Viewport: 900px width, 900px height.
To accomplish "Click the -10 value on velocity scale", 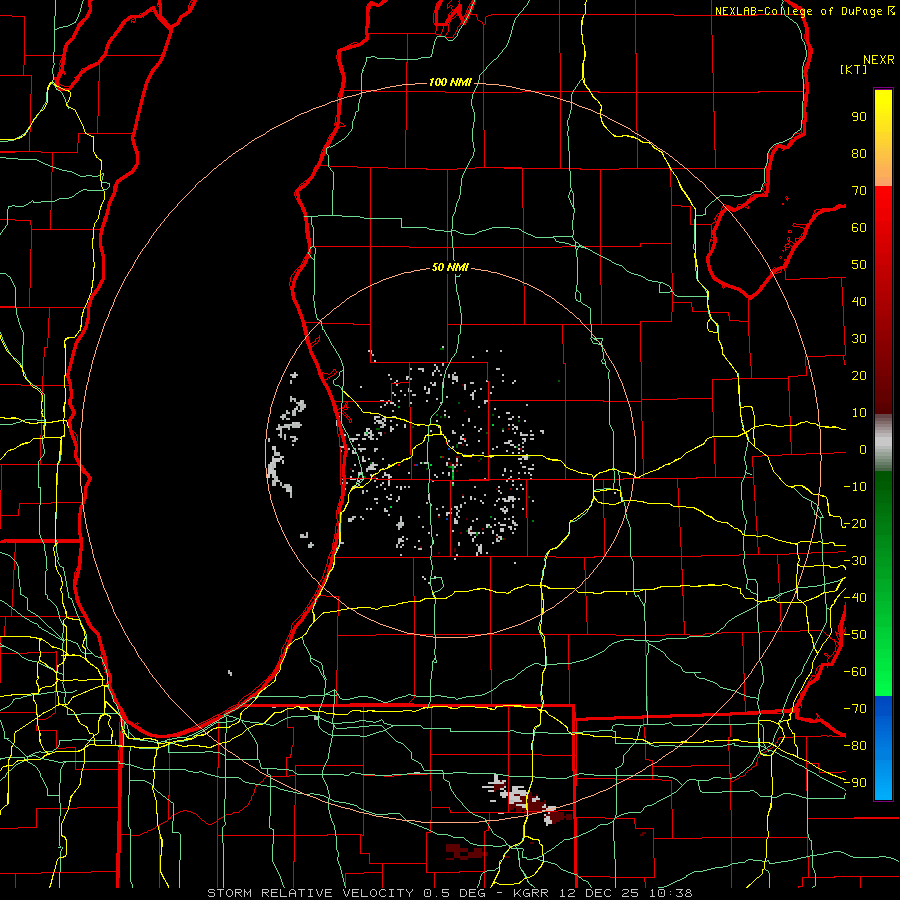I will pos(855,487).
